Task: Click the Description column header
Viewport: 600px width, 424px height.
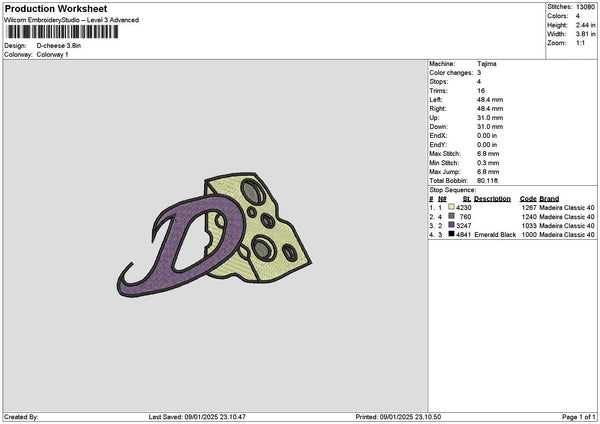Action: click(x=492, y=199)
